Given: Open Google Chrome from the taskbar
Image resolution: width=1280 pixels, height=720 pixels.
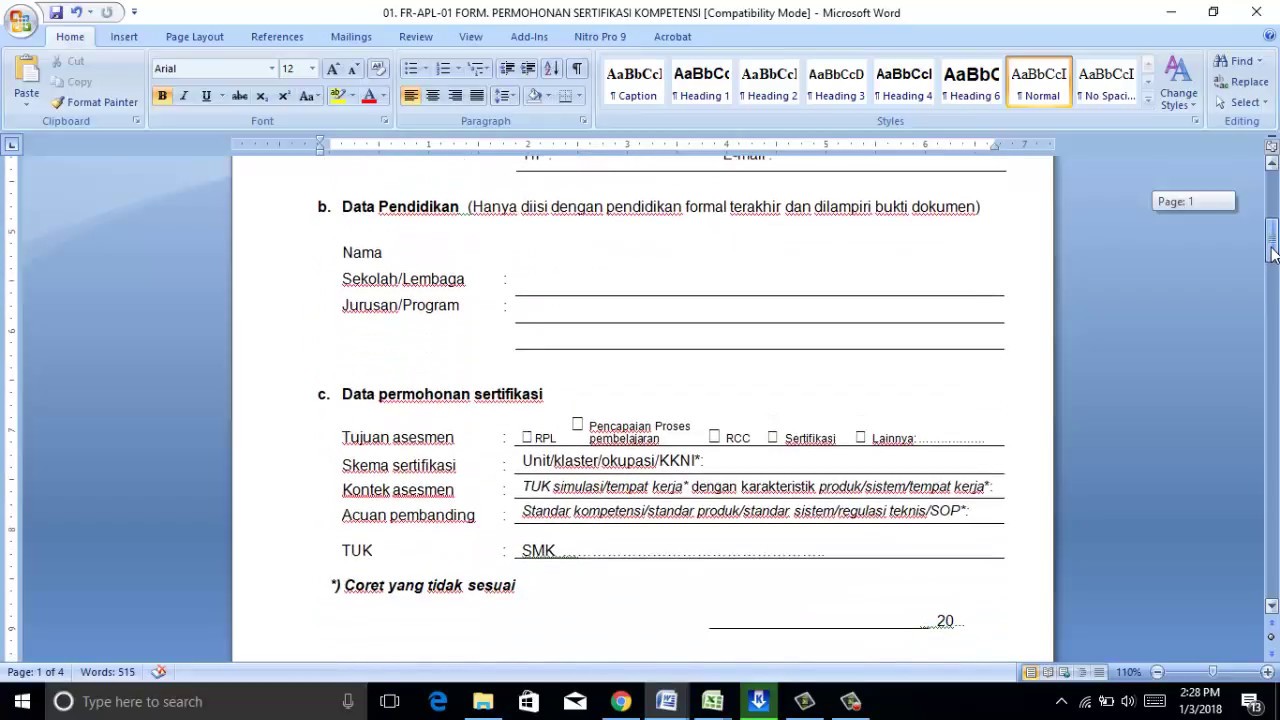Looking at the screenshot, I should pos(621,702).
